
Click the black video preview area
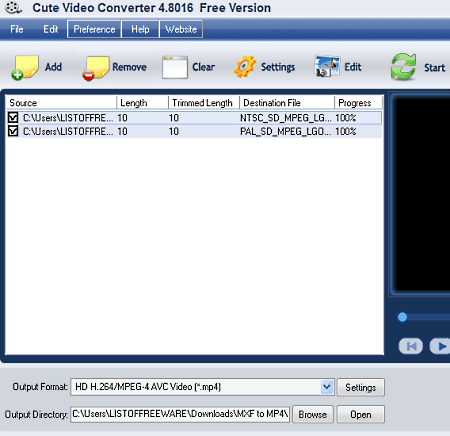coord(422,194)
